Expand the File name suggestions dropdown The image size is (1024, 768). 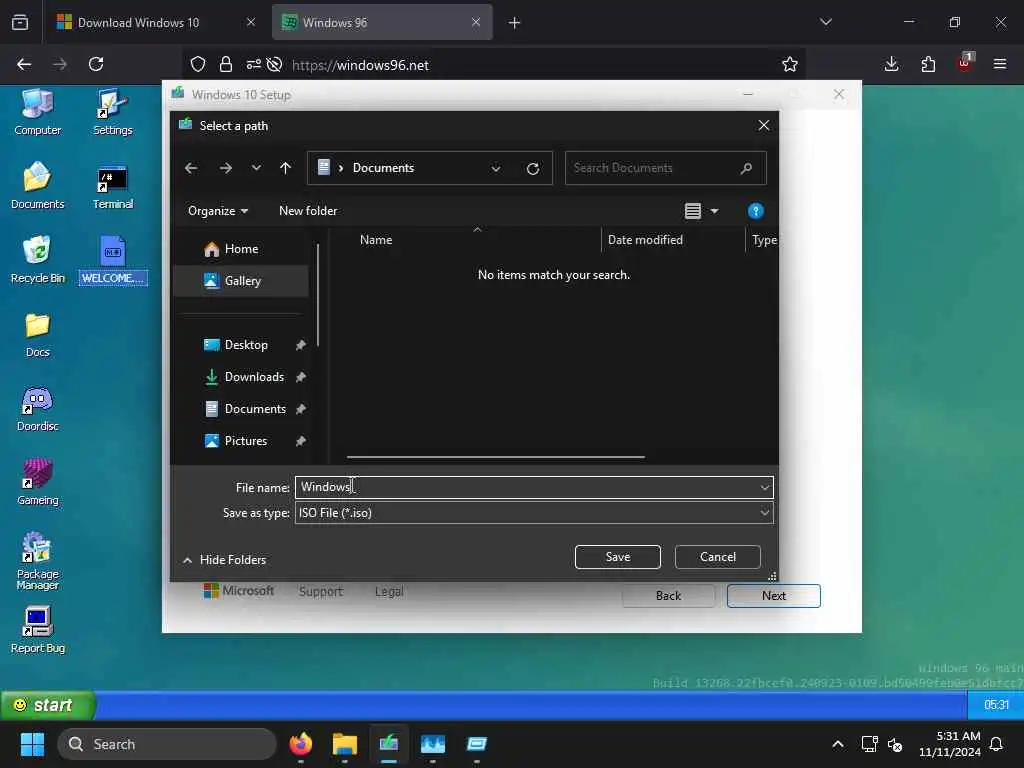(x=764, y=488)
